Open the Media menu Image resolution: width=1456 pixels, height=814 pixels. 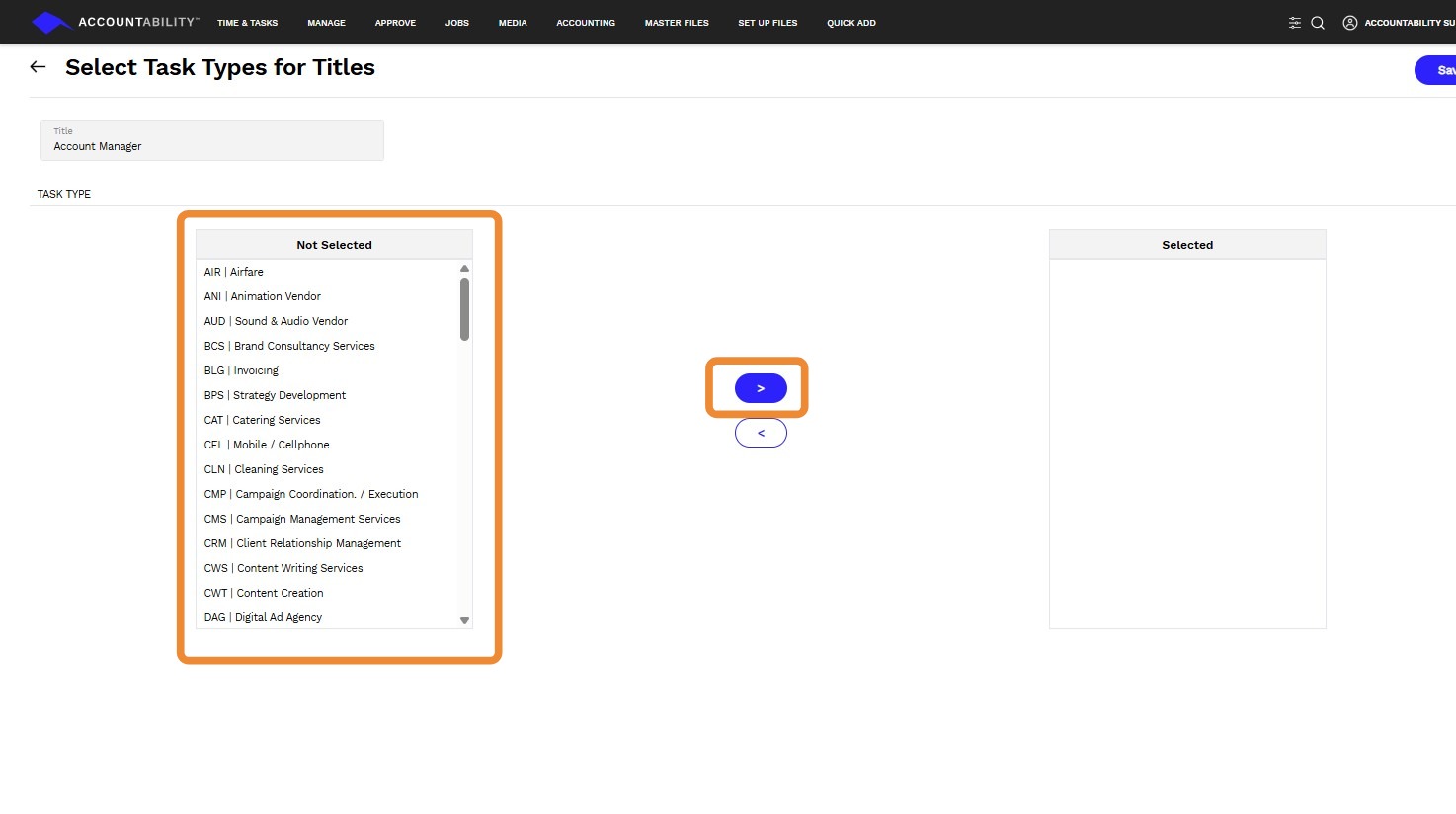point(513,23)
